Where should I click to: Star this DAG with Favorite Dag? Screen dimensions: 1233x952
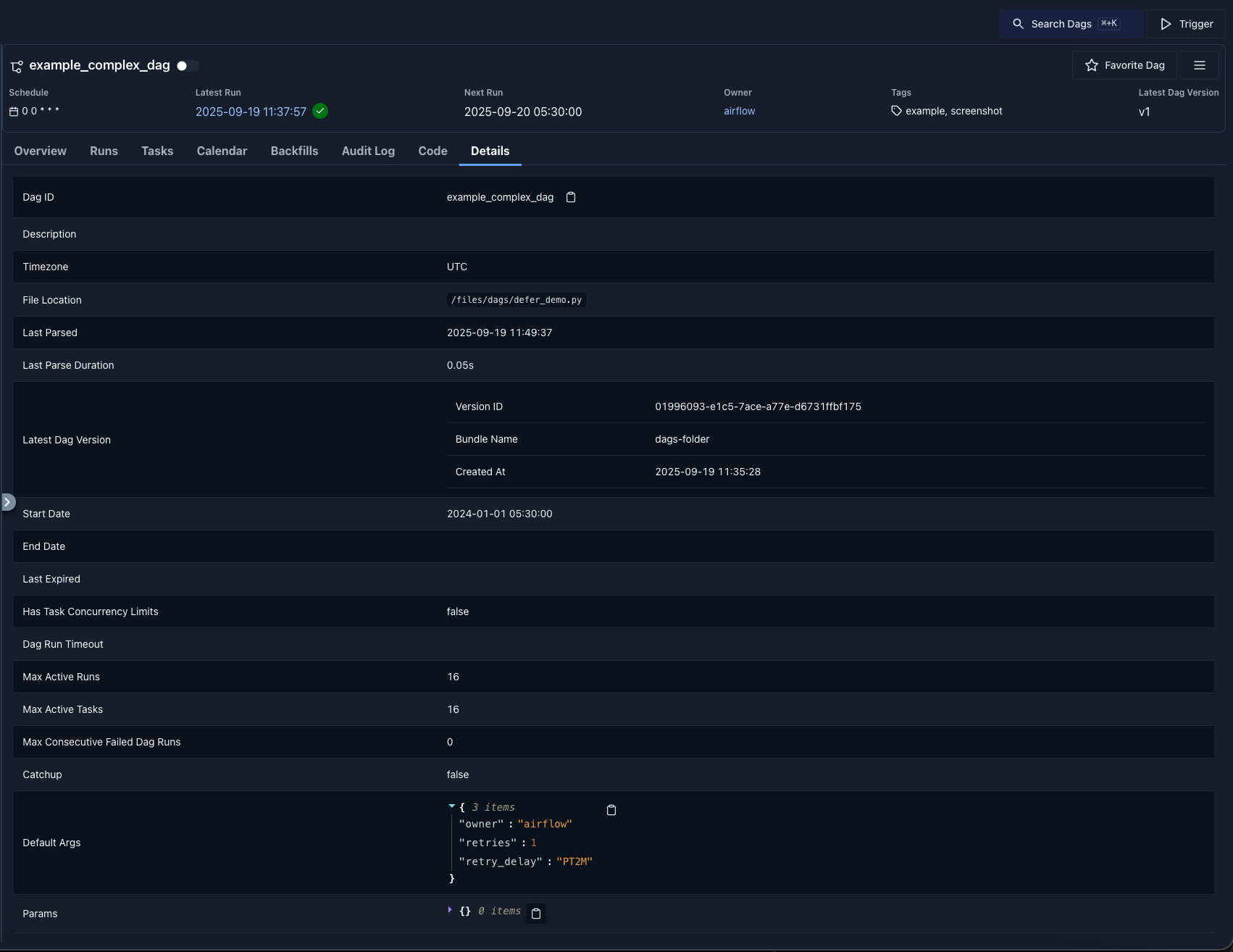click(1124, 64)
